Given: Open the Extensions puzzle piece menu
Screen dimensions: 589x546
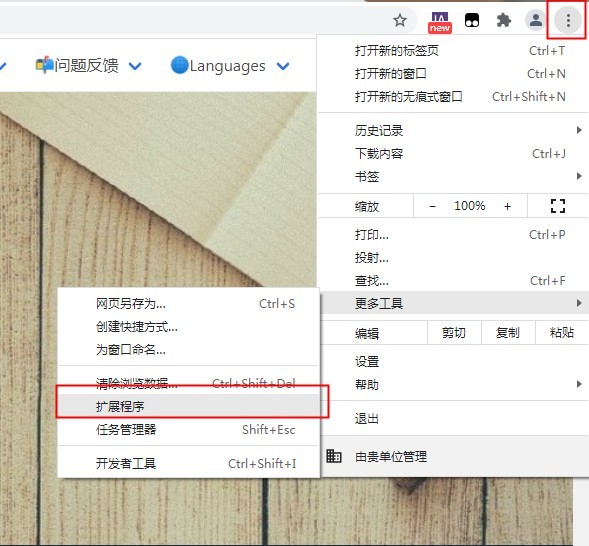Looking at the screenshot, I should tap(504, 20).
